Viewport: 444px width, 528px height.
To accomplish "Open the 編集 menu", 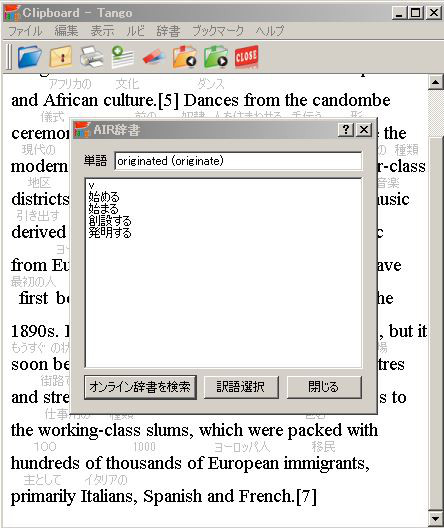I will 66,31.
